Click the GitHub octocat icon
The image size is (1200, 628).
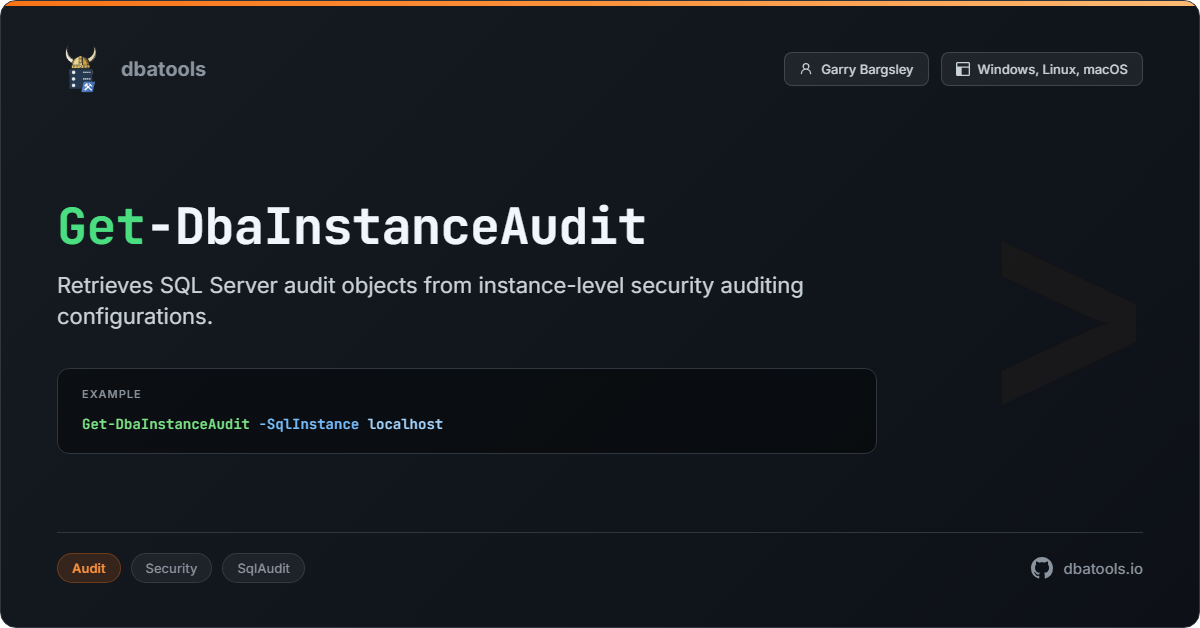1042,568
